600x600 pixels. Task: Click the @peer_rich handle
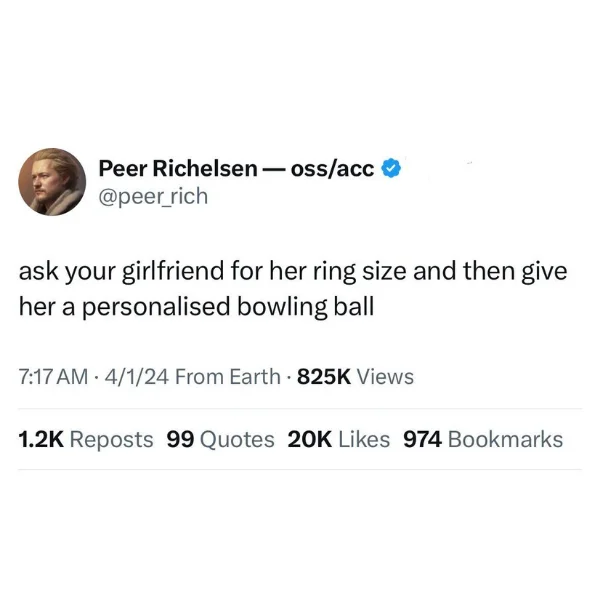pyautogui.click(x=153, y=197)
